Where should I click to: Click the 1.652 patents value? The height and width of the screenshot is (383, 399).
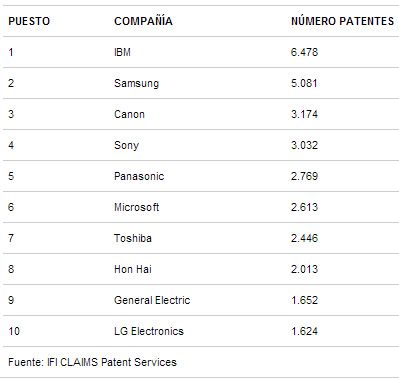point(304,300)
